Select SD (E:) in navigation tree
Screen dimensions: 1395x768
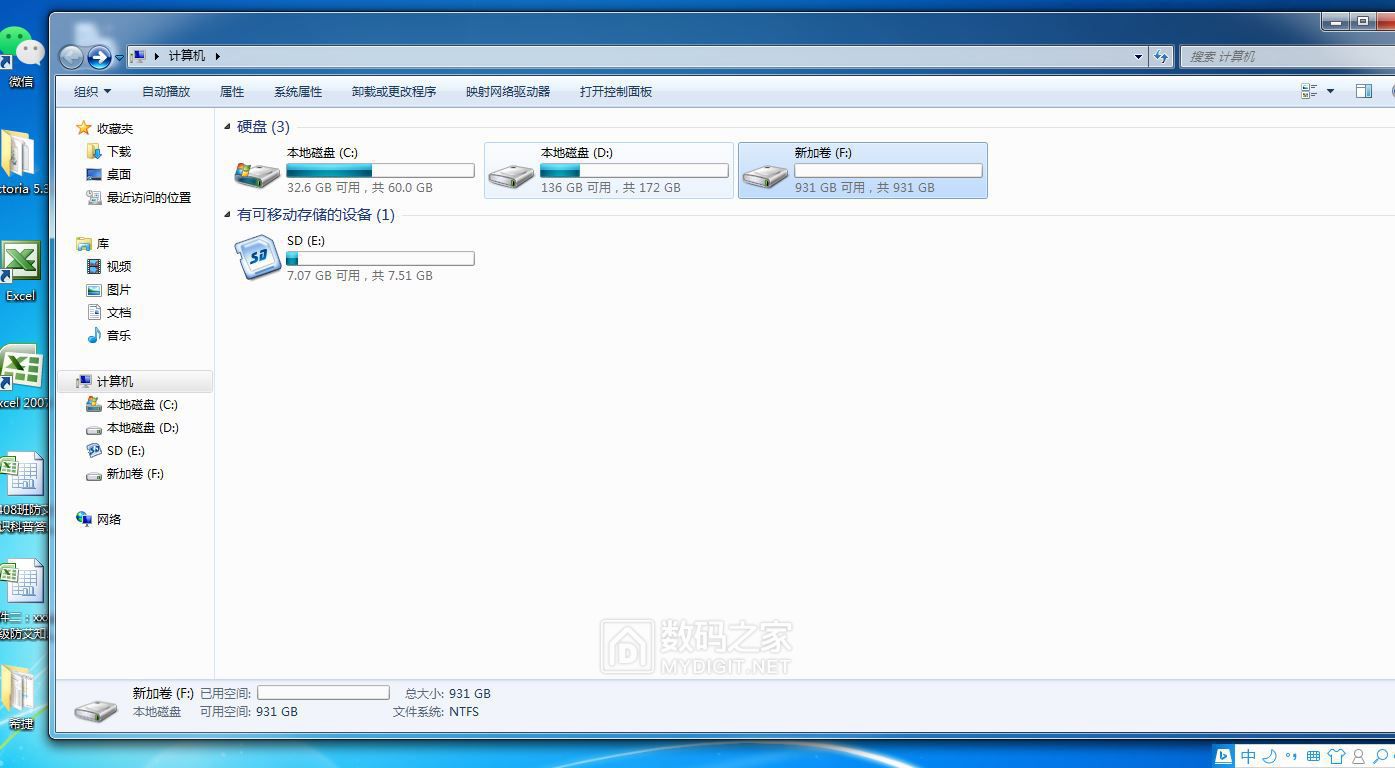(x=125, y=450)
